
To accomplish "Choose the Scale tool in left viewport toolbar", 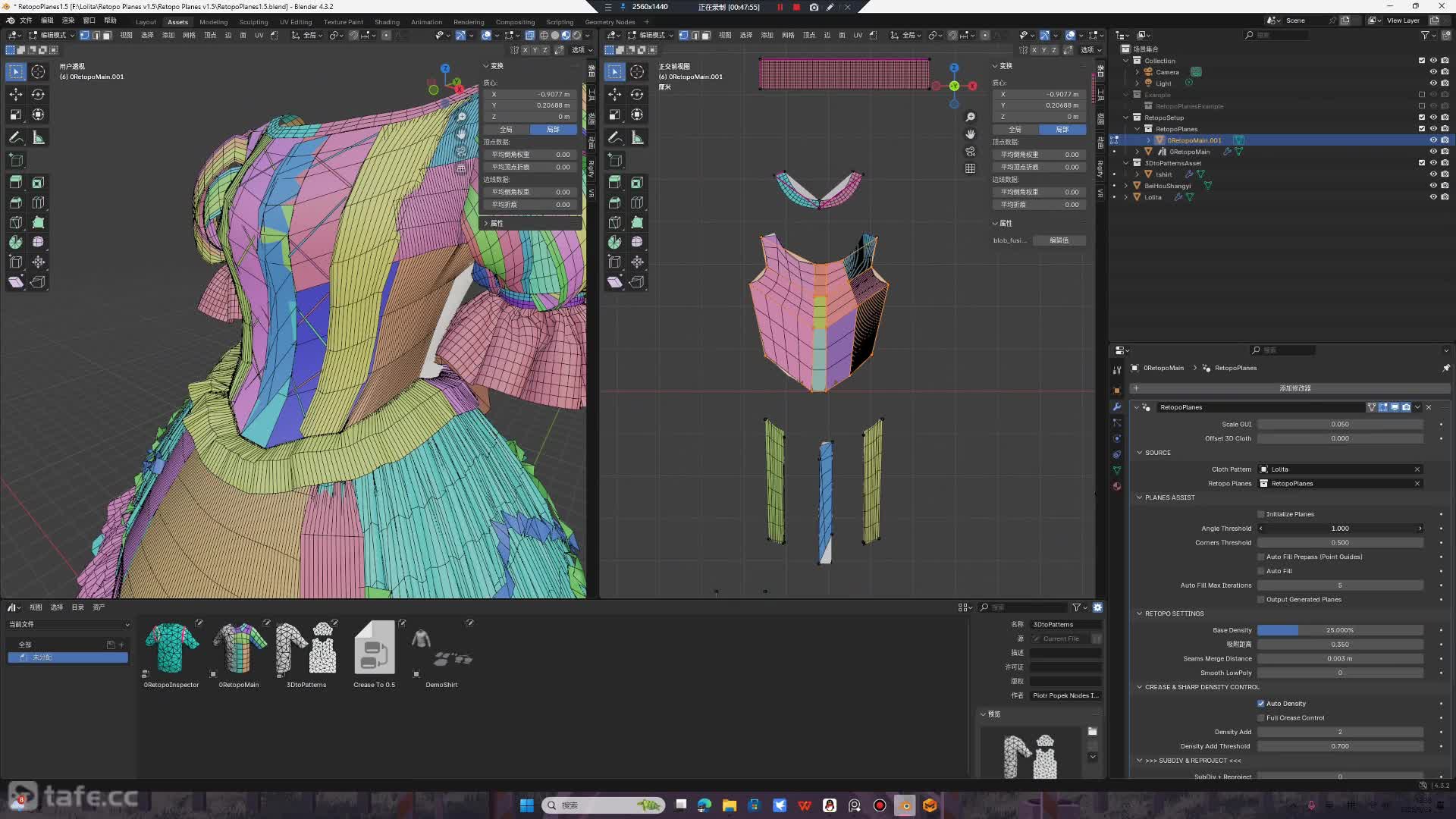I will [x=15, y=115].
